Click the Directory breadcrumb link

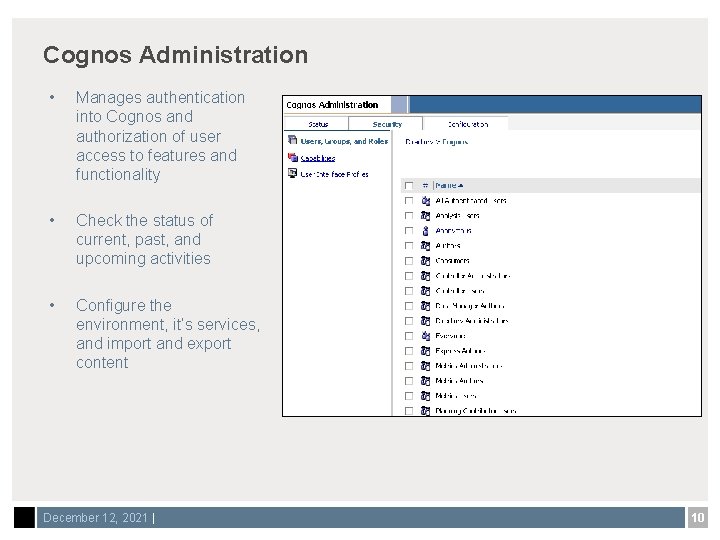(419, 142)
